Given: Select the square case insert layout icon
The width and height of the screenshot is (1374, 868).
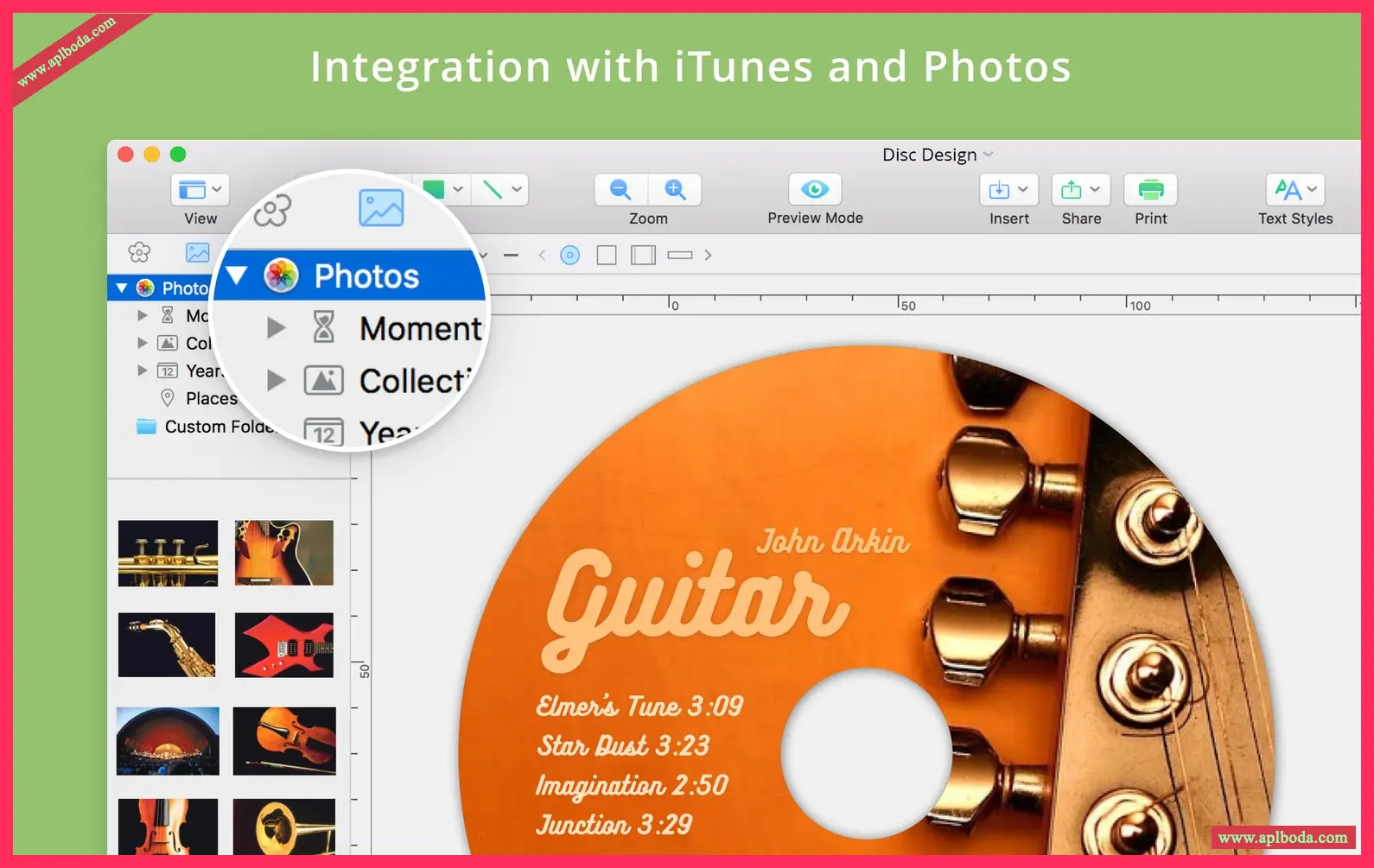Looking at the screenshot, I should [x=607, y=255].
